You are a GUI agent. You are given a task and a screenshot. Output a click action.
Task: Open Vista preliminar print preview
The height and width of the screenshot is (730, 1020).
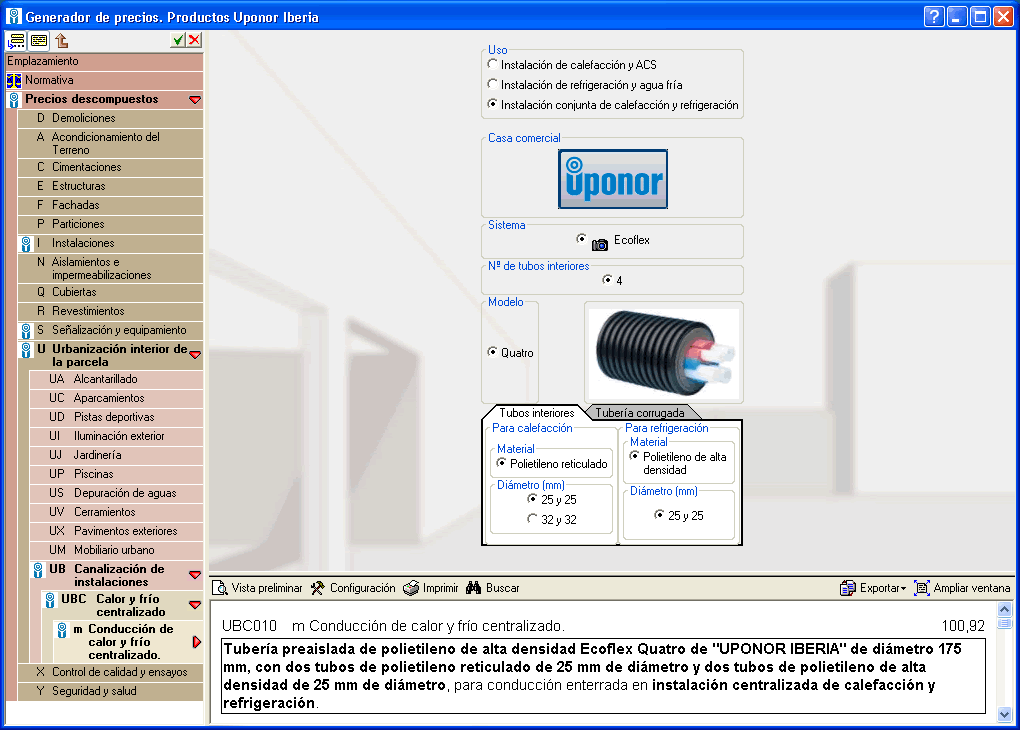click(258, 588)
